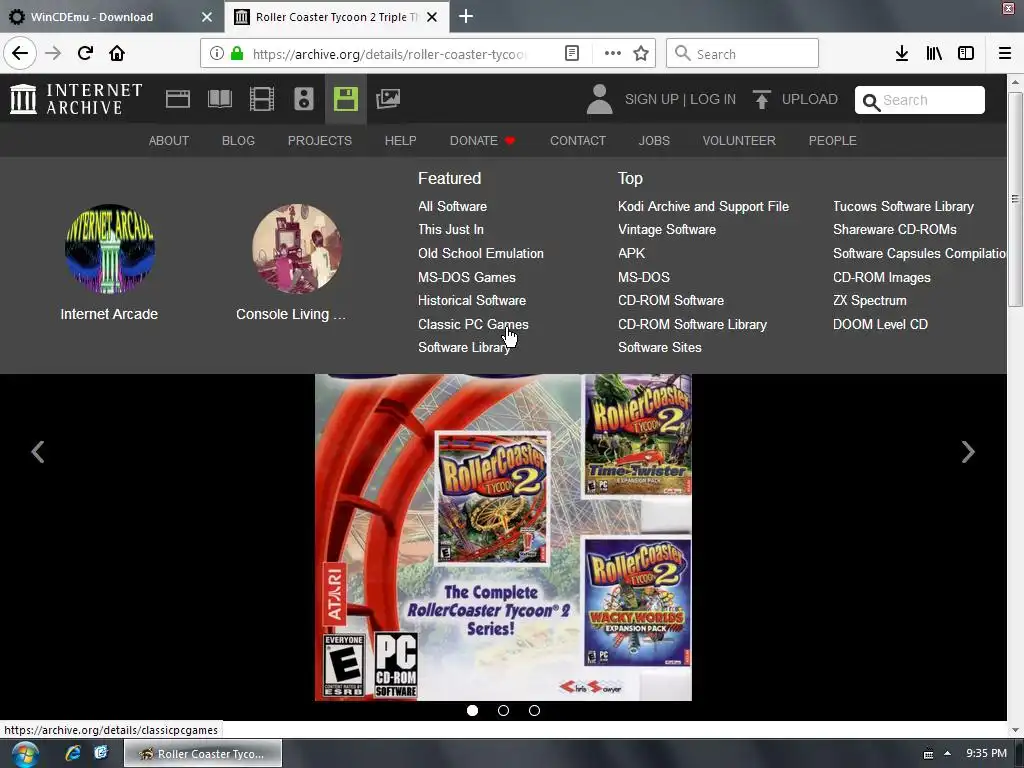Screen dimensions: 1024x768
Task: Open the PEOPLE nav link
Action: pos(833,140)
